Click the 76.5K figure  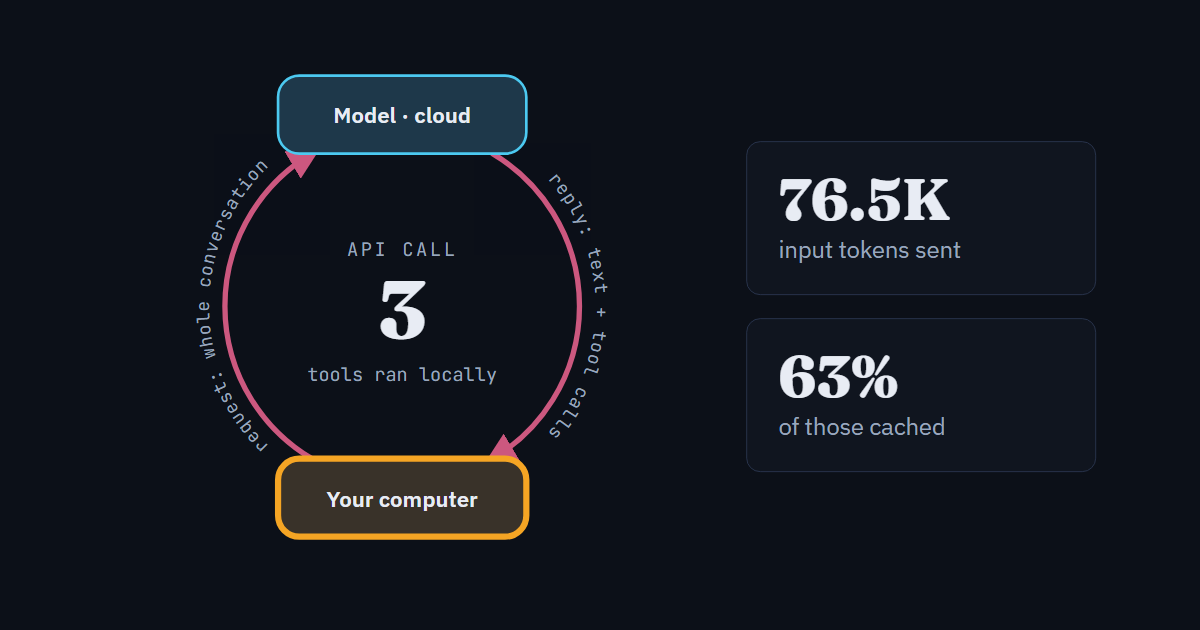point(864,200)
